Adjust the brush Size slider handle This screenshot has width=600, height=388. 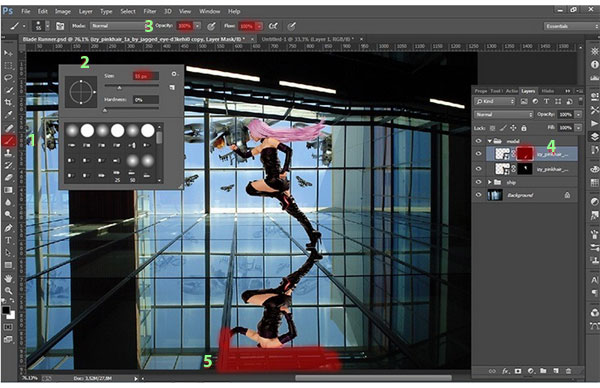(119, 88)
